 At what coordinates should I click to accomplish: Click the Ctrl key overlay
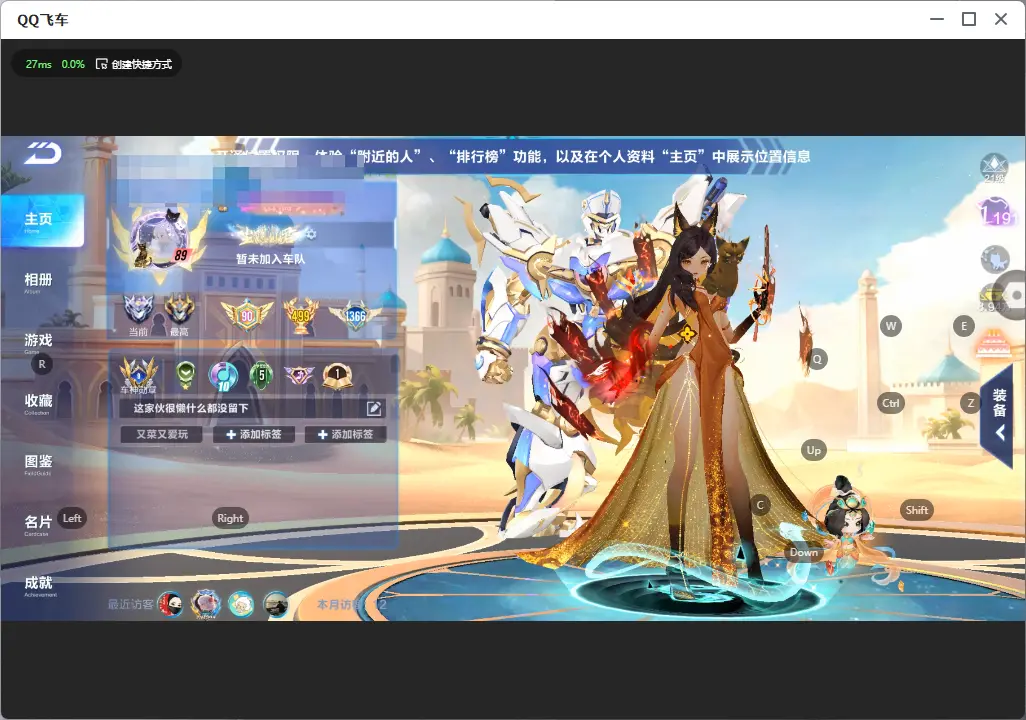tap(891, 403)
